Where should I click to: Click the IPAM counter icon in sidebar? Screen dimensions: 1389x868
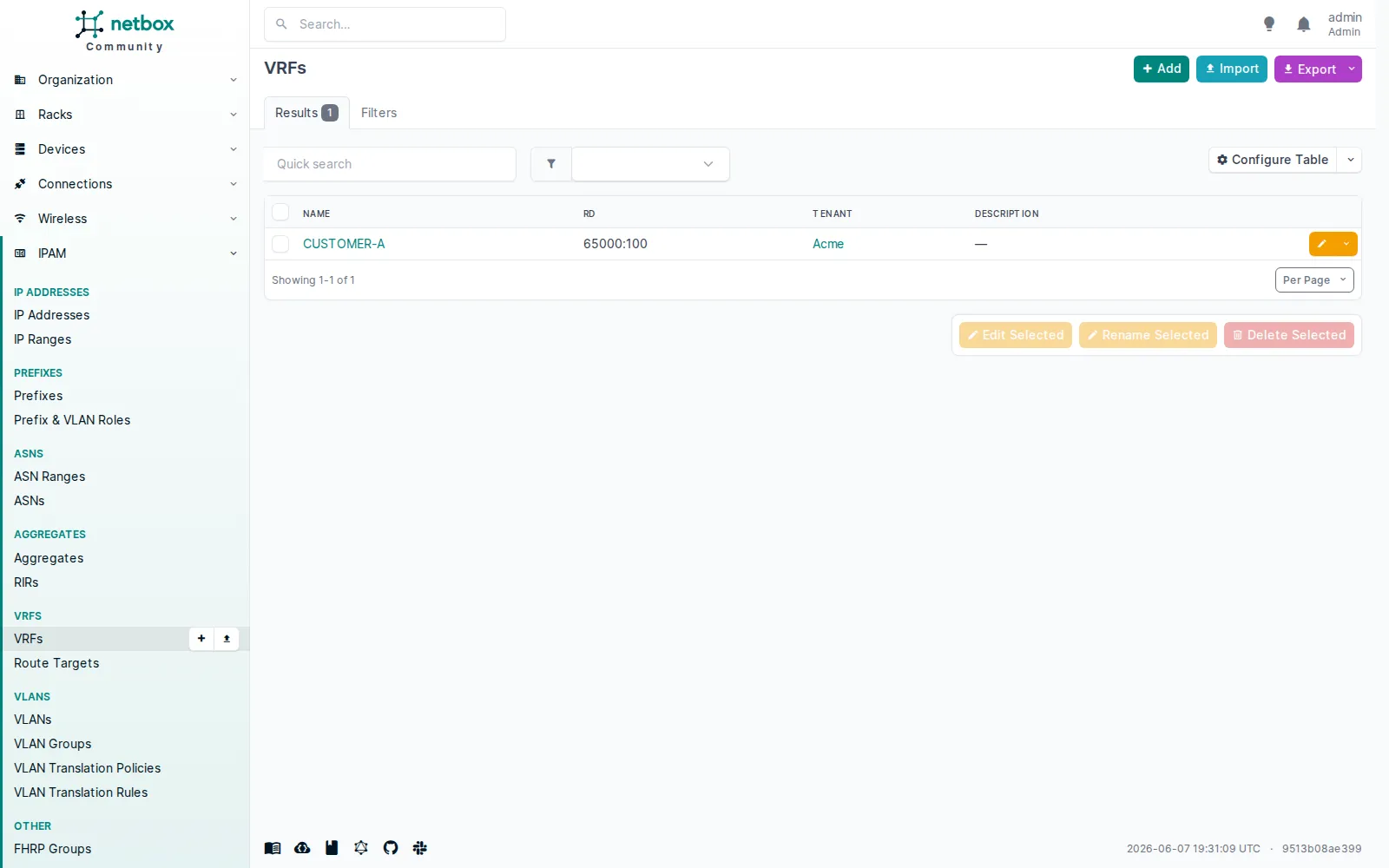click(x=20, y=253)
